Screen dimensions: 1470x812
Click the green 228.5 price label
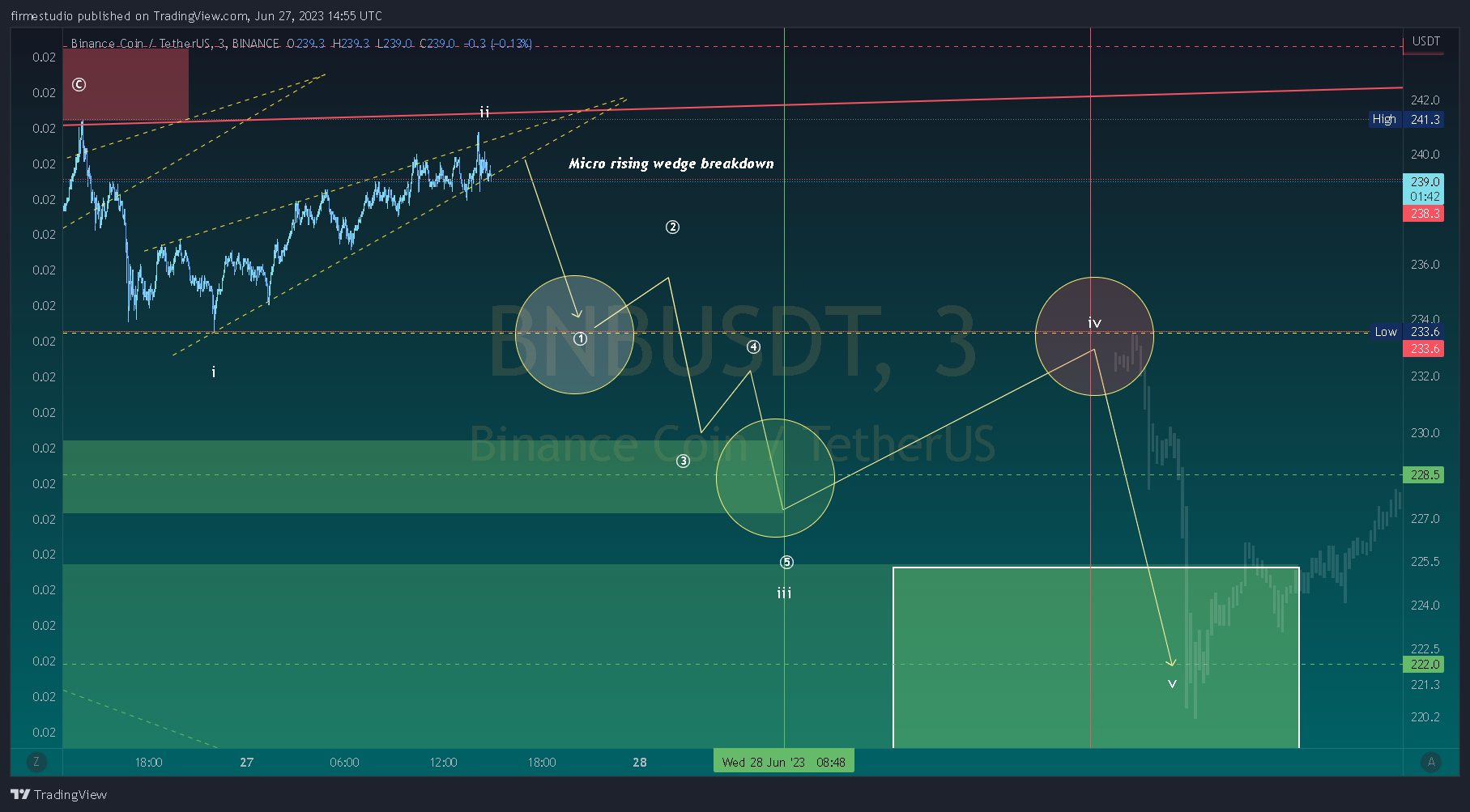[1425, 475]
